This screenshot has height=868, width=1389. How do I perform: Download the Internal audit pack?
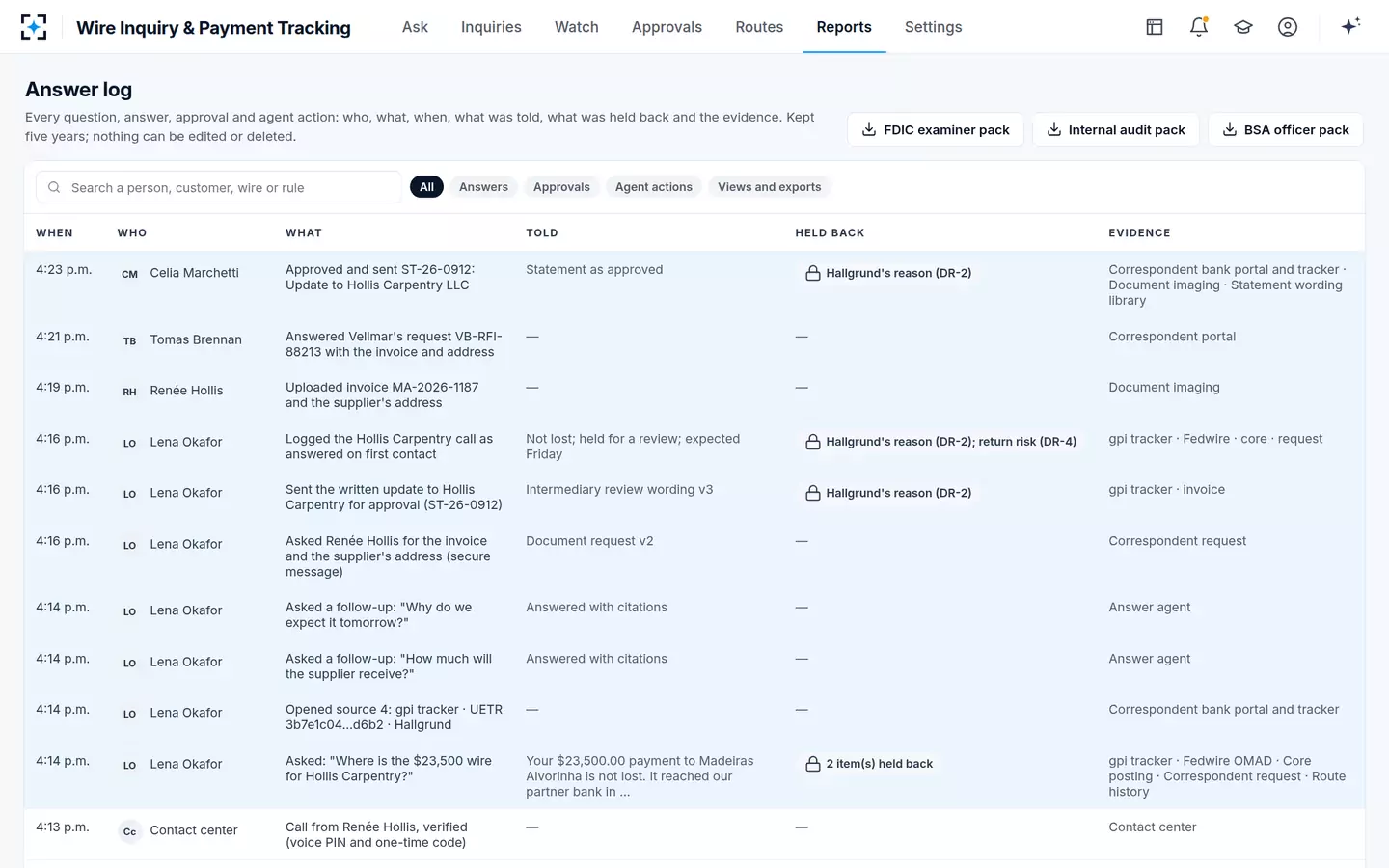click(x=1116, y=129)
